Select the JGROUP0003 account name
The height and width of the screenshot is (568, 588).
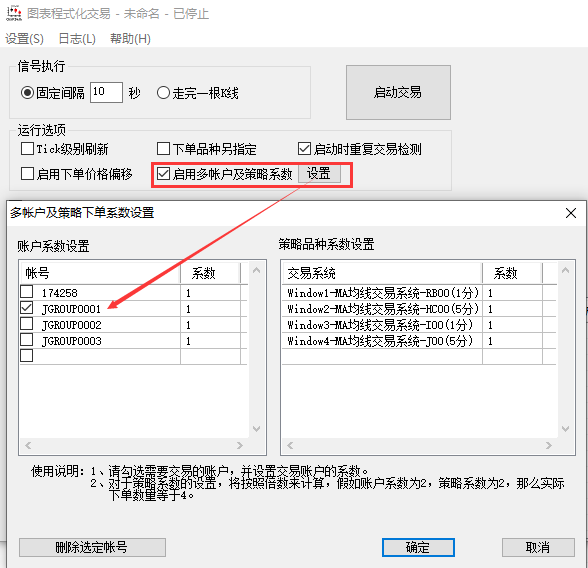coord(71,341)
